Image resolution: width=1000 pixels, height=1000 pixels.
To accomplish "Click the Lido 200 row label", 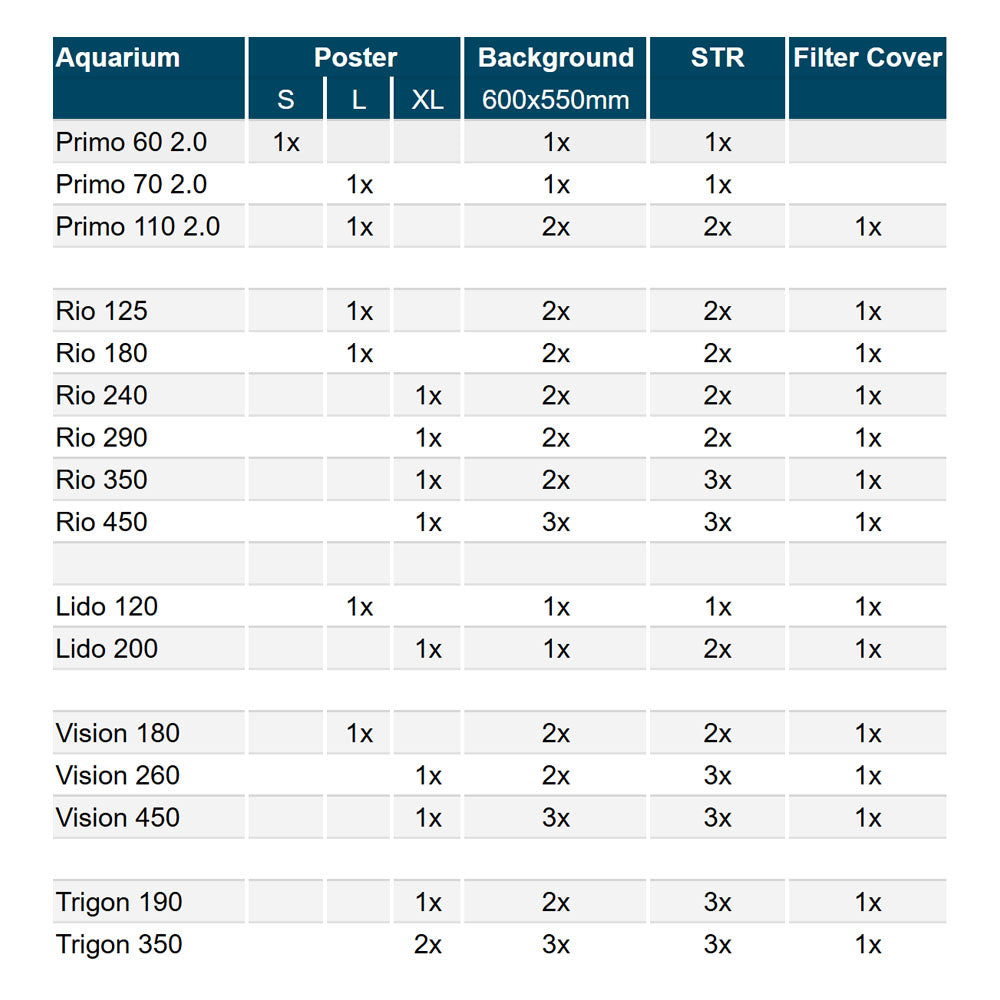I will click(107, 649).
